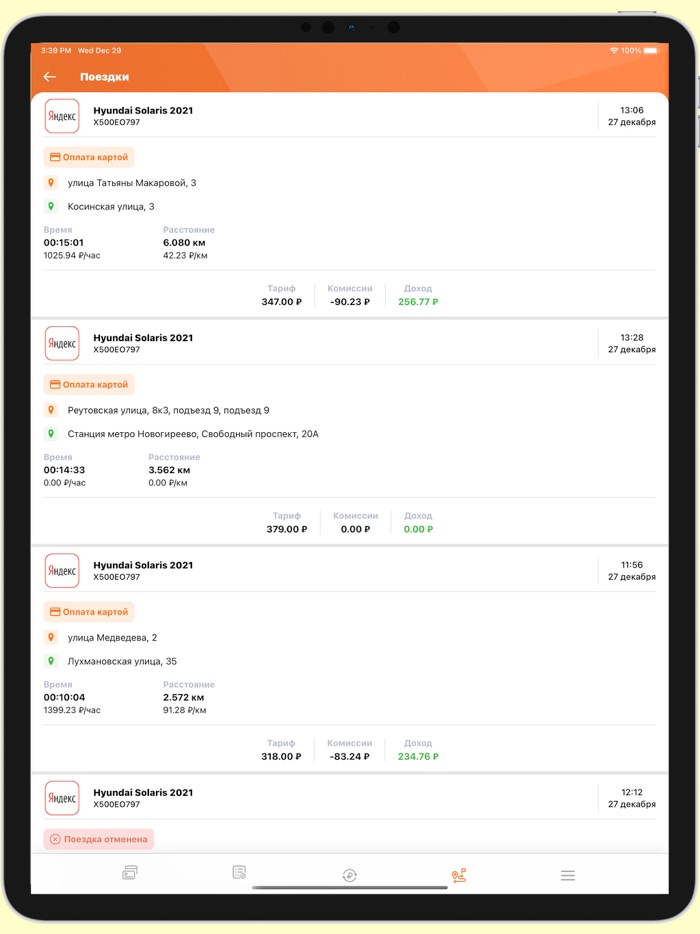This screenshot has height=934, width=700.
Task: Open the menu icon at bottom right
Action: point(568,872)
